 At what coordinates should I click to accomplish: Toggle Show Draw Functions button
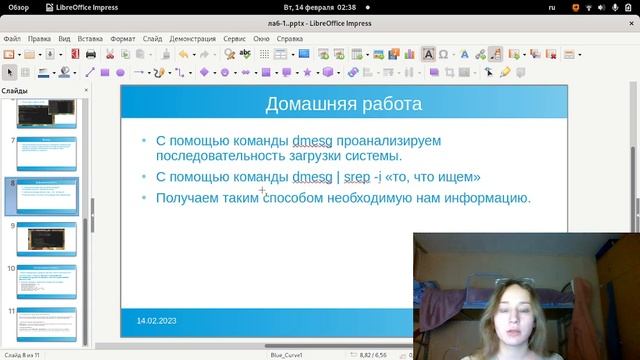click(x=496, y=54)
